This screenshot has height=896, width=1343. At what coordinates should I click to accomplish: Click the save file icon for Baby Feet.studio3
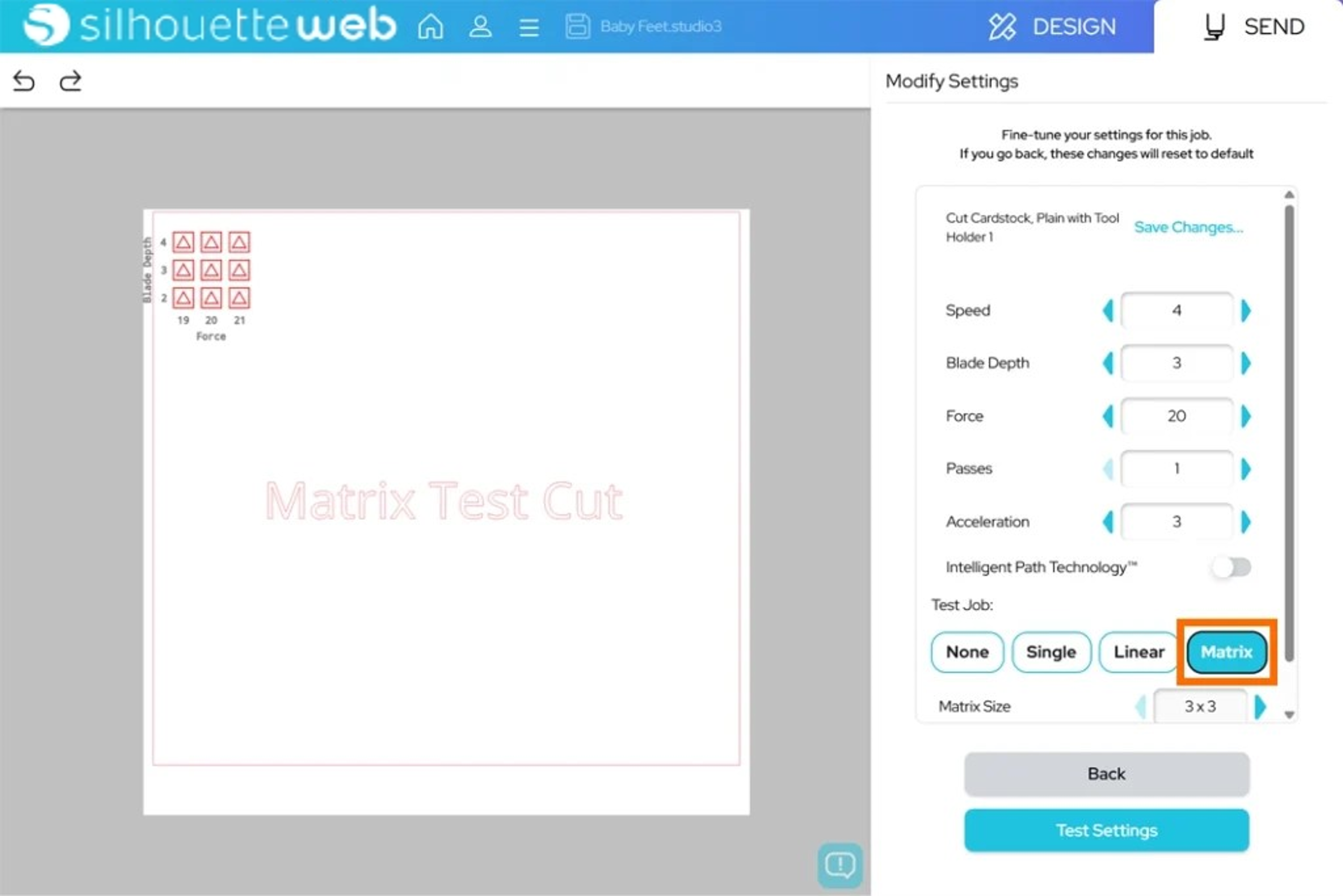pos(578,26)
